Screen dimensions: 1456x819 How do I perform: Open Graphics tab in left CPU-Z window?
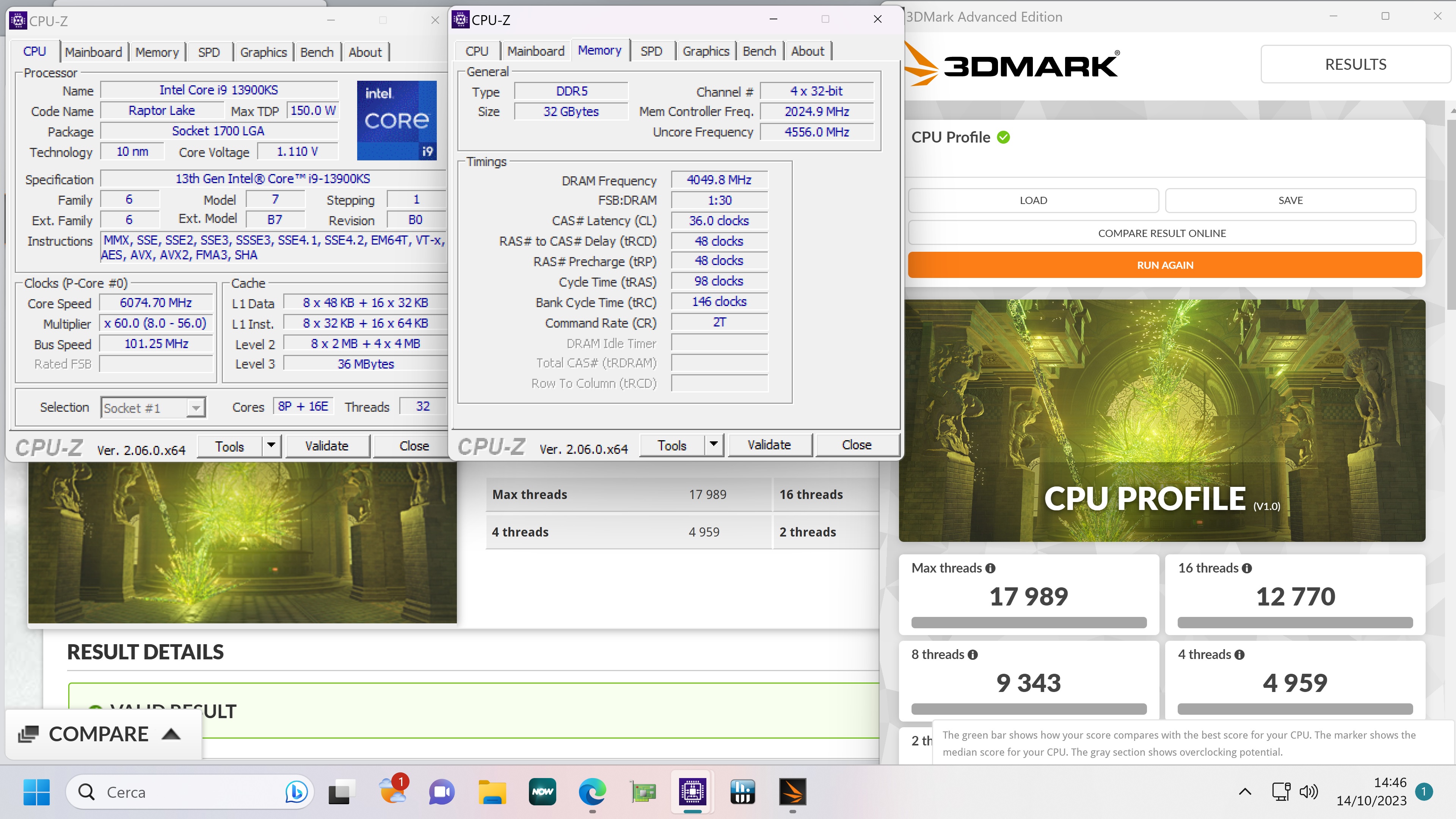point(264,52)
